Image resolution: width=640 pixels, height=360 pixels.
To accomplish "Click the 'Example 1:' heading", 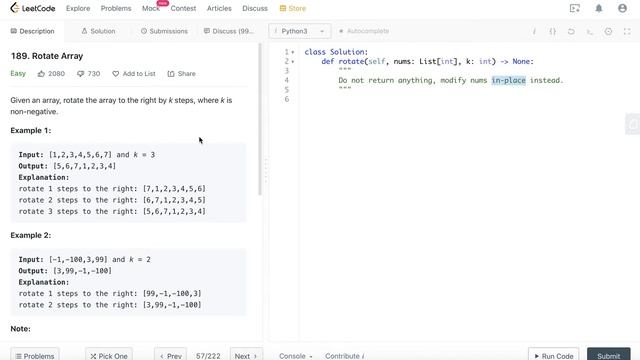I will (31, 131).
